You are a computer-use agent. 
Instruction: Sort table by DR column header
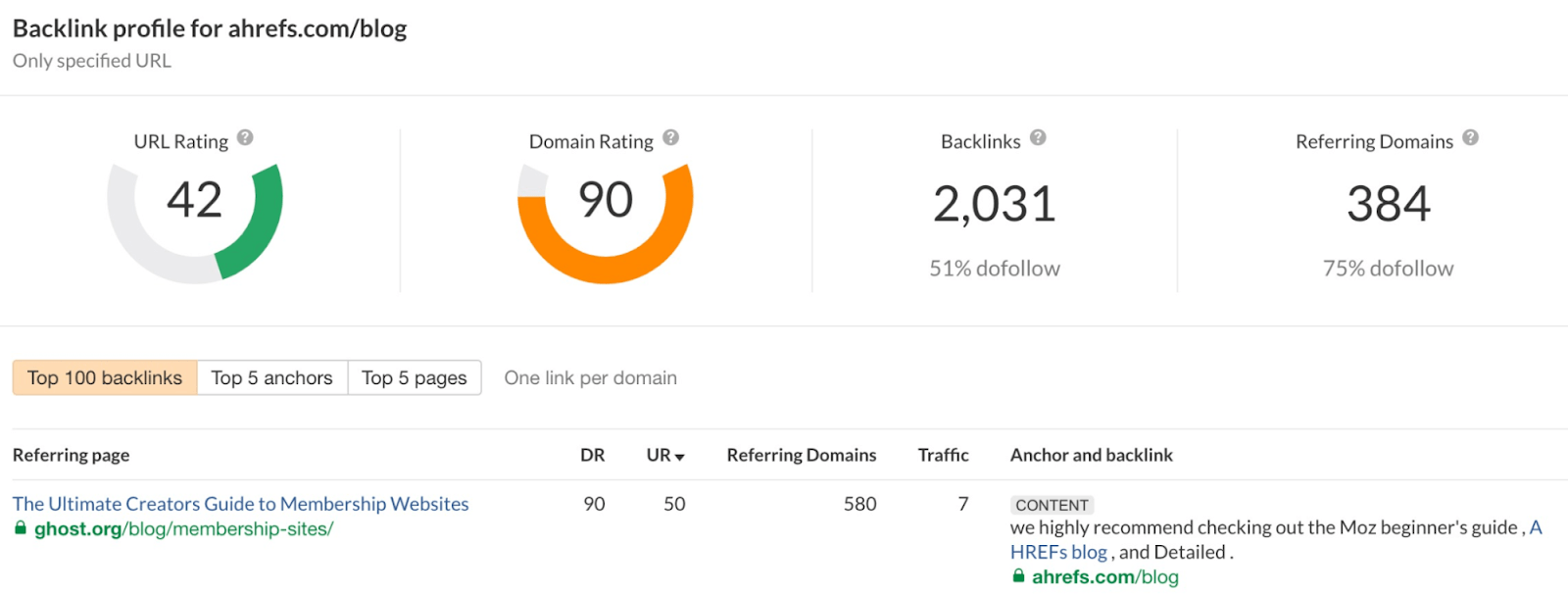tap(592, 455)
